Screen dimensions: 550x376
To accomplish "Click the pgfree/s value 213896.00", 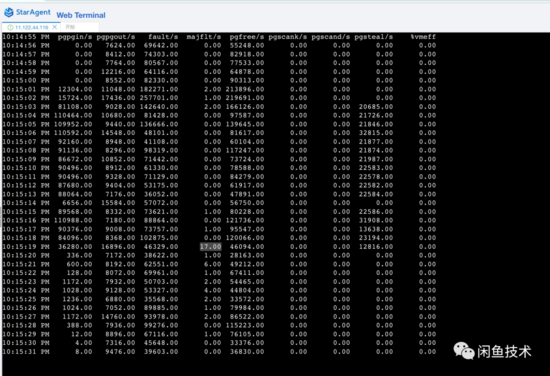I will tap(245, 89).
